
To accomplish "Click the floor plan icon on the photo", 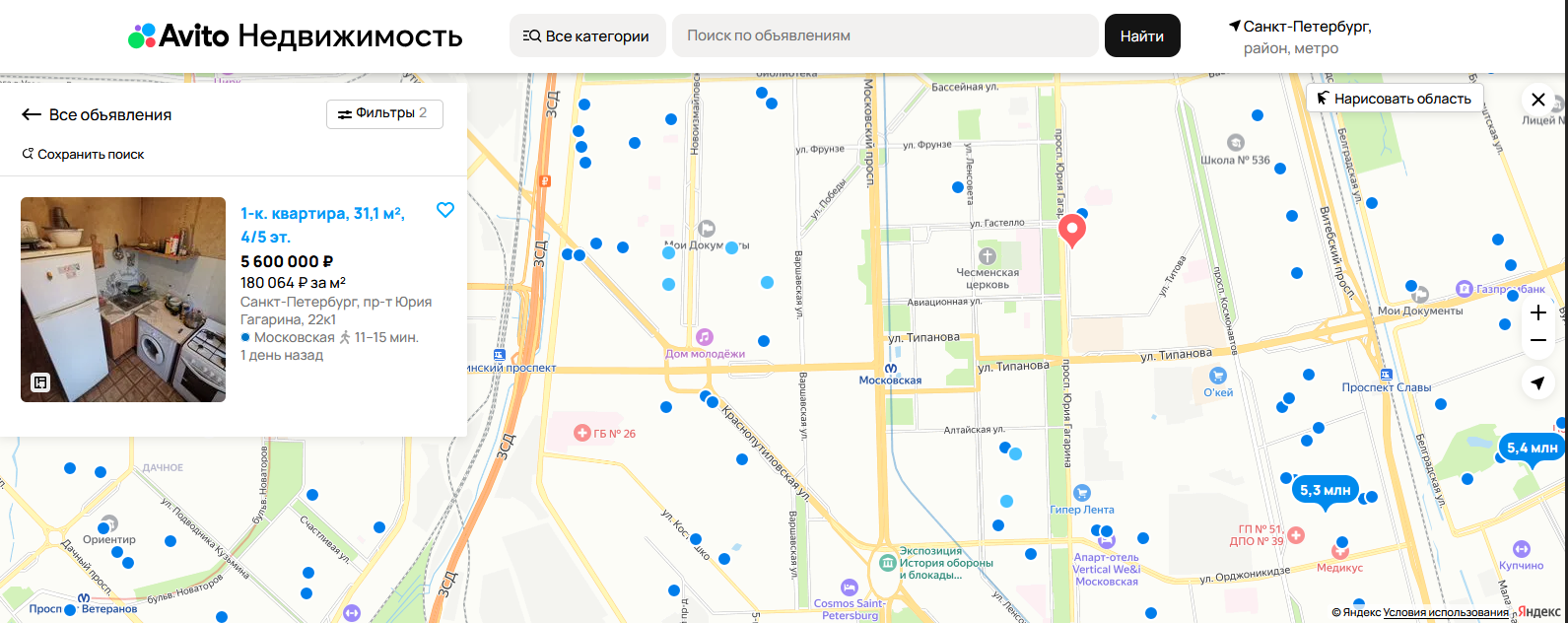I will tap(40, 382).
